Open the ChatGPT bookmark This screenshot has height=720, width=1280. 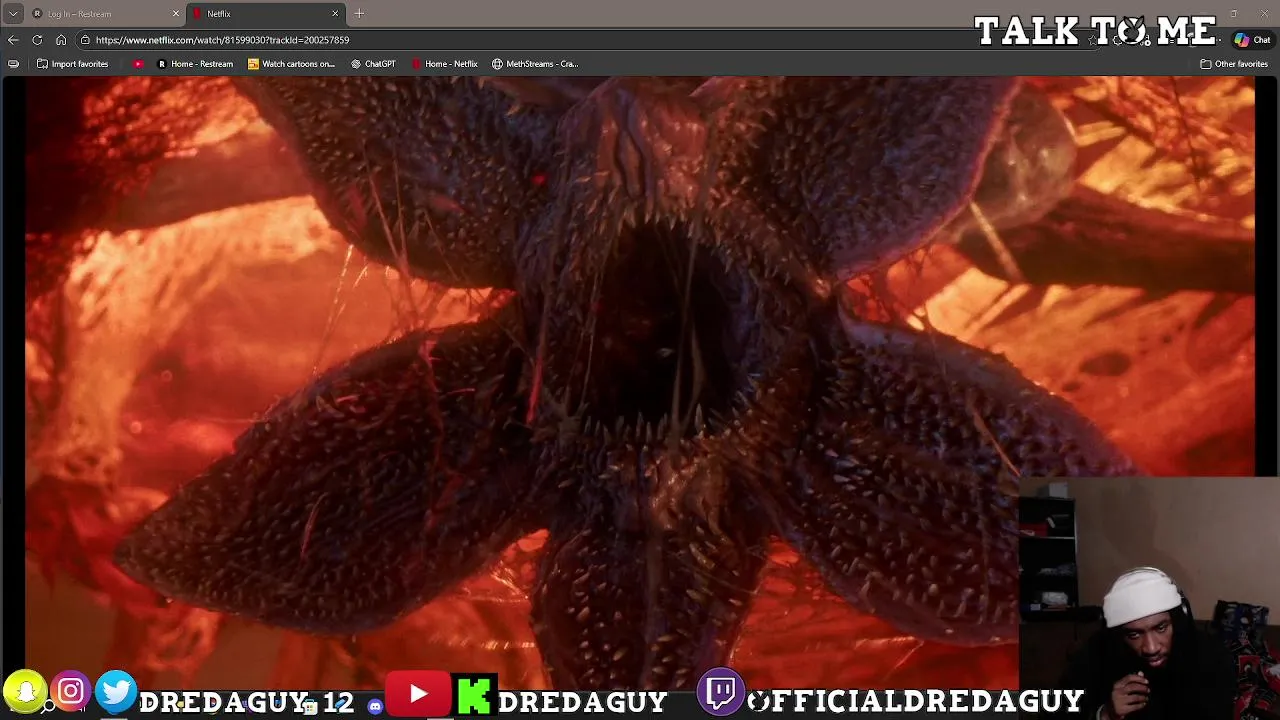click(x=373, y=64)
